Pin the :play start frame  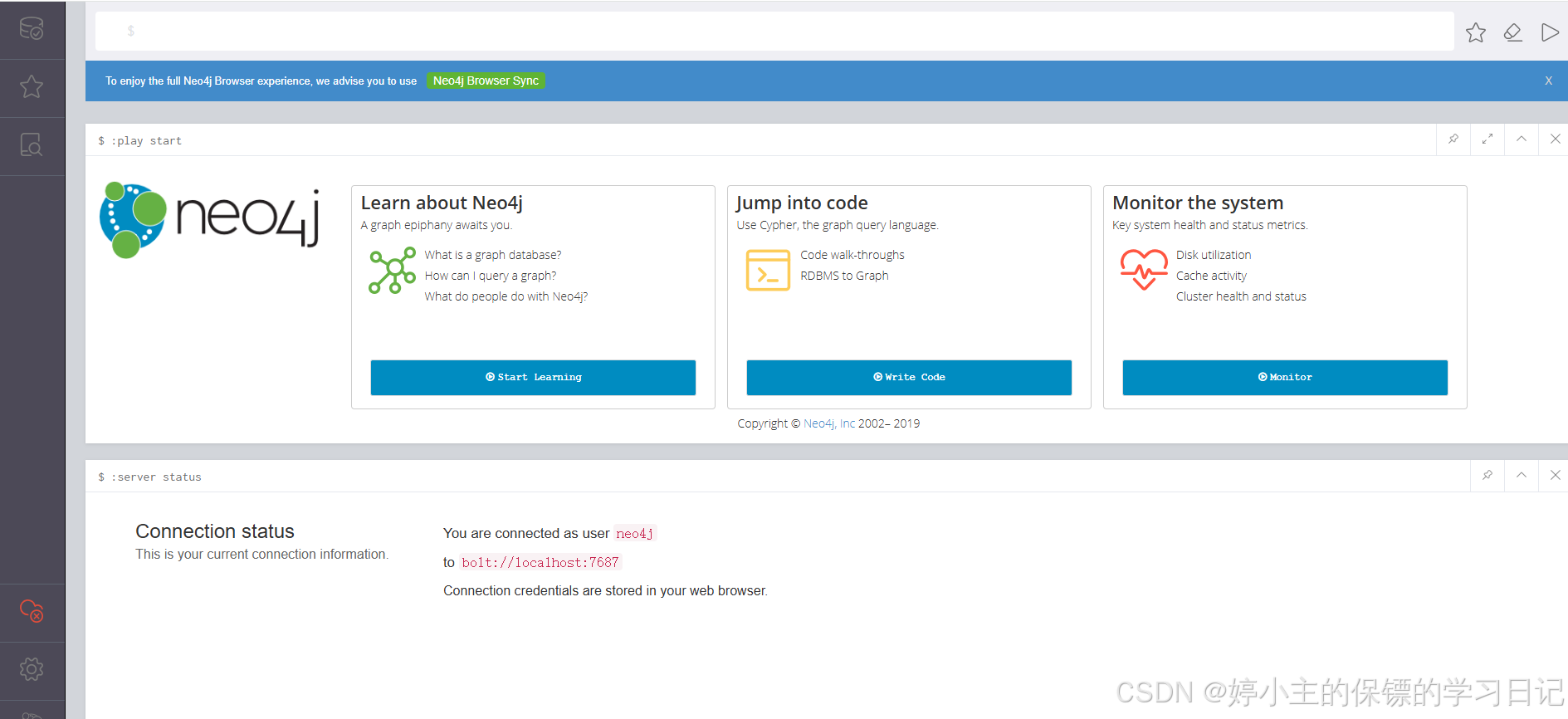click(1453, 139)
